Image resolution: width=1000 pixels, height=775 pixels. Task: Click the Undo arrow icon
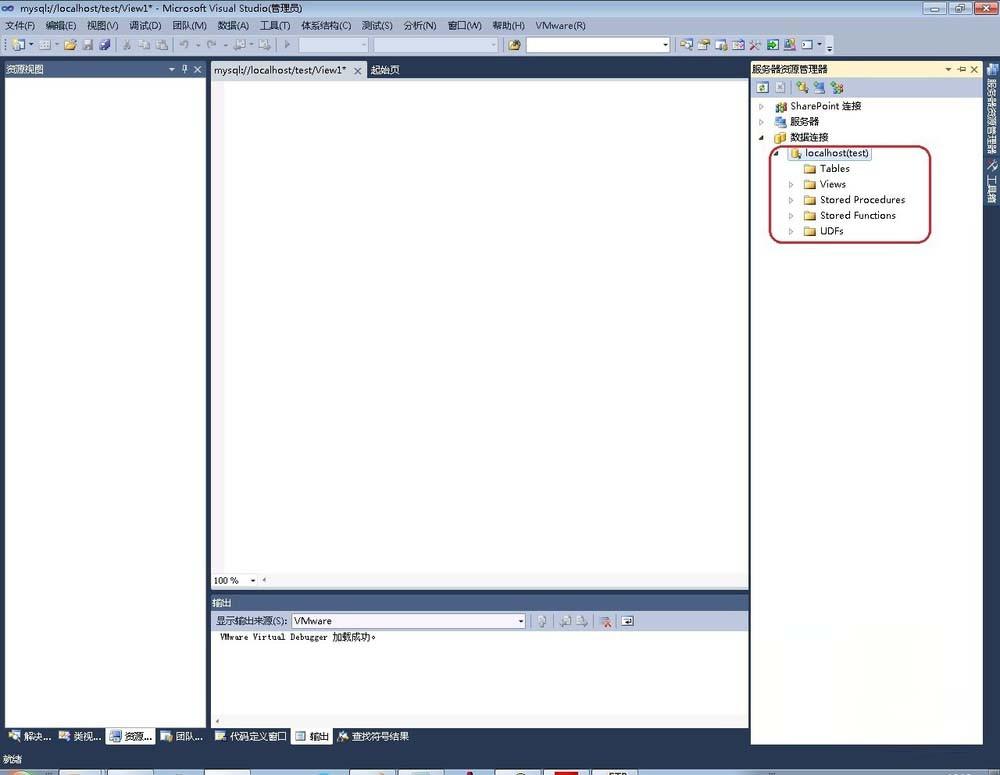point(184,45)
